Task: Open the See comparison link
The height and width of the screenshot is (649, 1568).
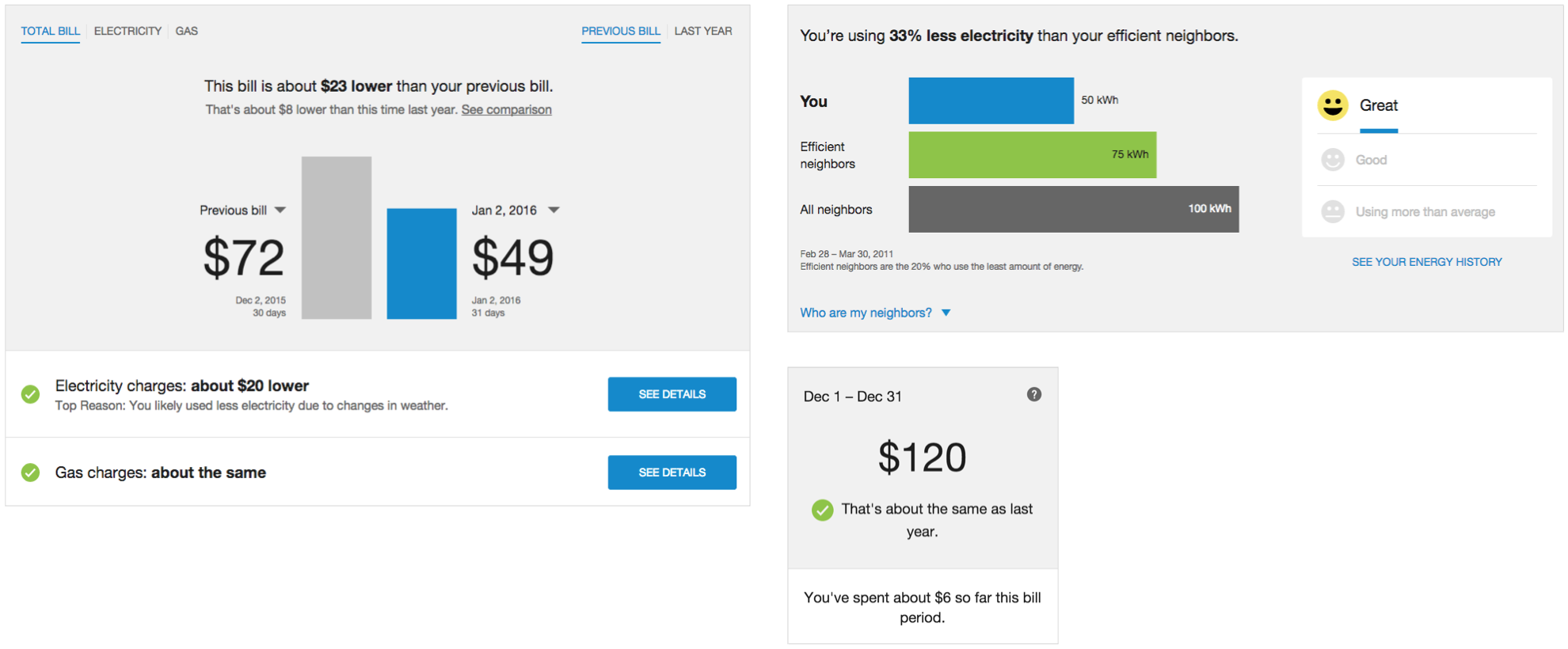Action: [507, 109]
